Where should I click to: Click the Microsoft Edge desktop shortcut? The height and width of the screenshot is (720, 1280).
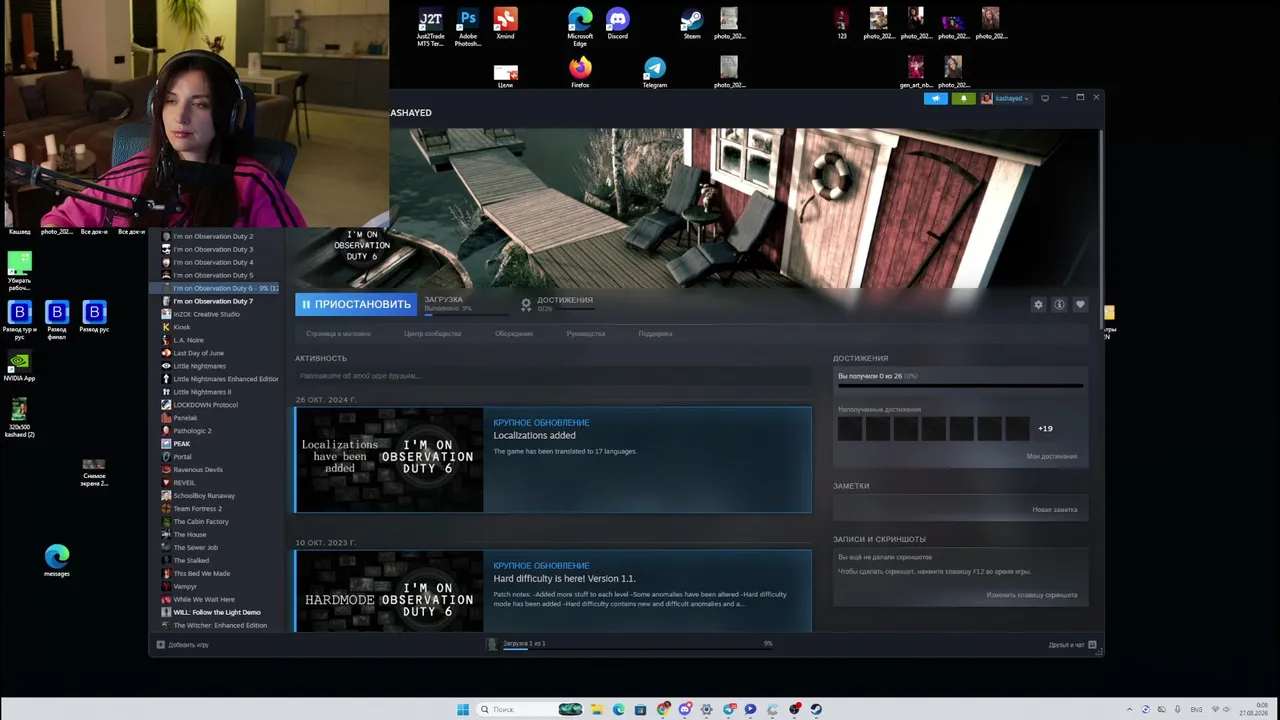tap(580, 27)
